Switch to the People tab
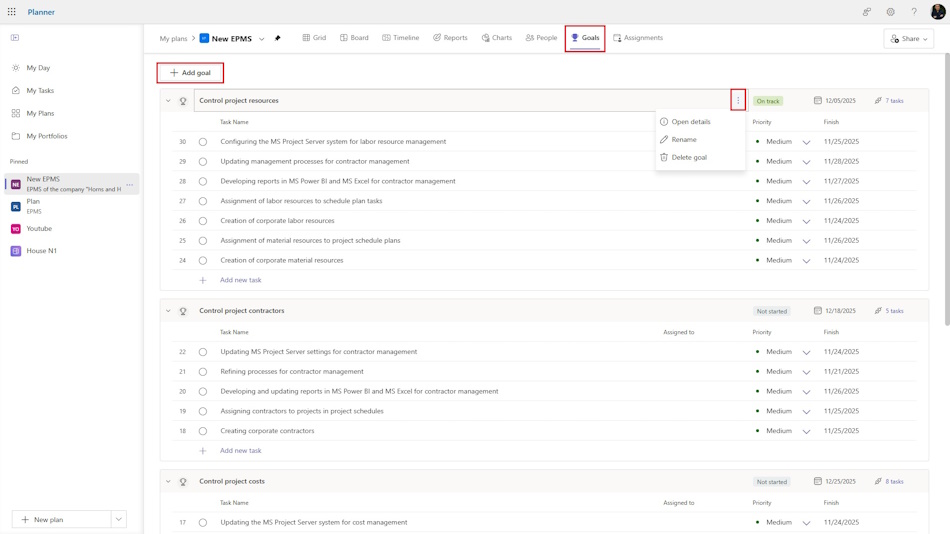The image size is (950, 534). click(x=541, y=38)
